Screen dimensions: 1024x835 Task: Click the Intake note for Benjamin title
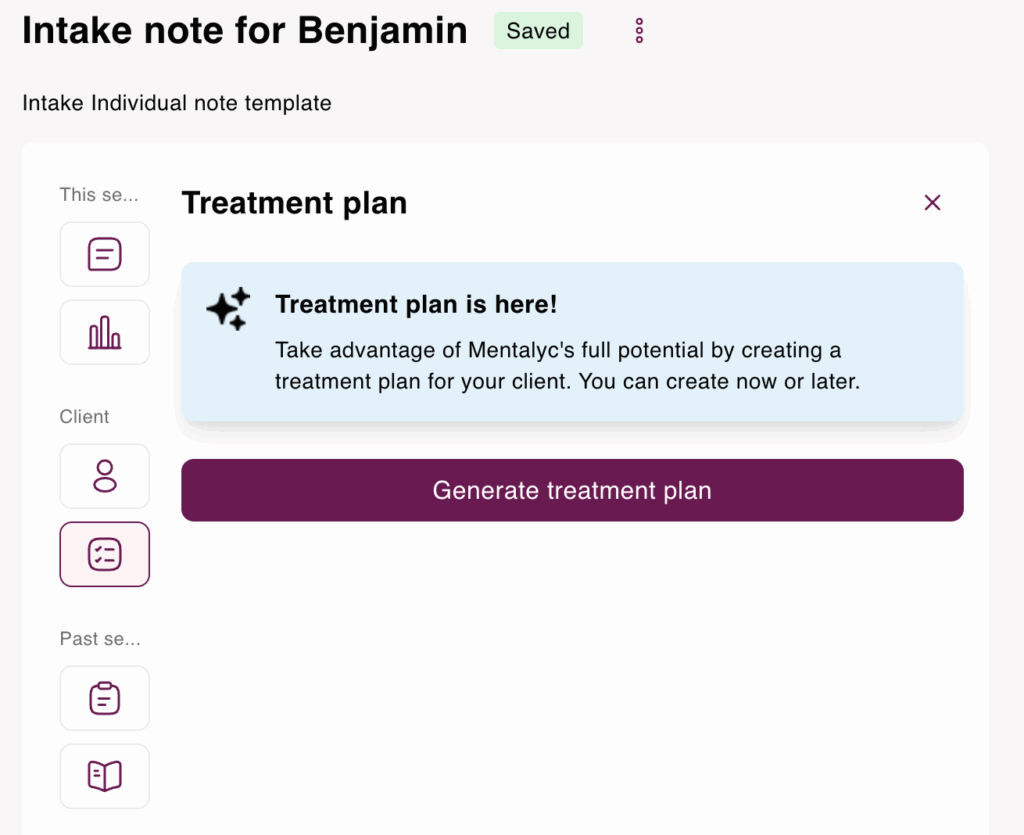[x=245, y=31]
